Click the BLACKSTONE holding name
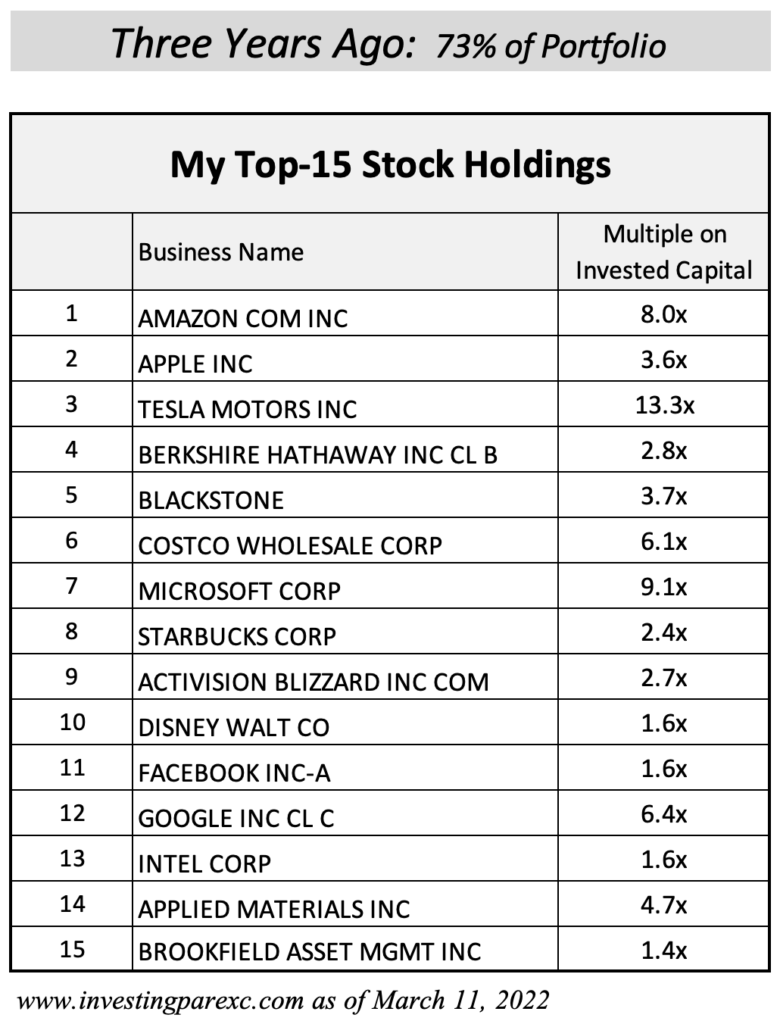Screen dimensions: 780x1024 tap(210, 500)
